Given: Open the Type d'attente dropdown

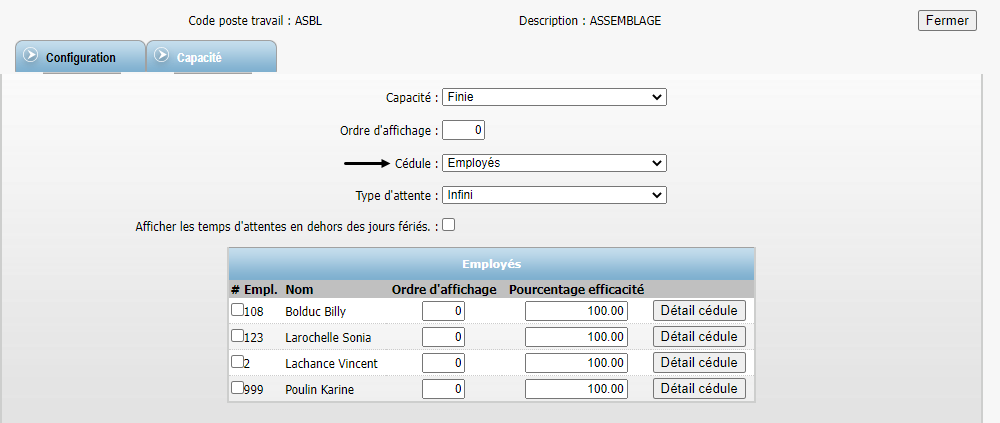Looking at the screenshot, I should click(x=554, y=195).
